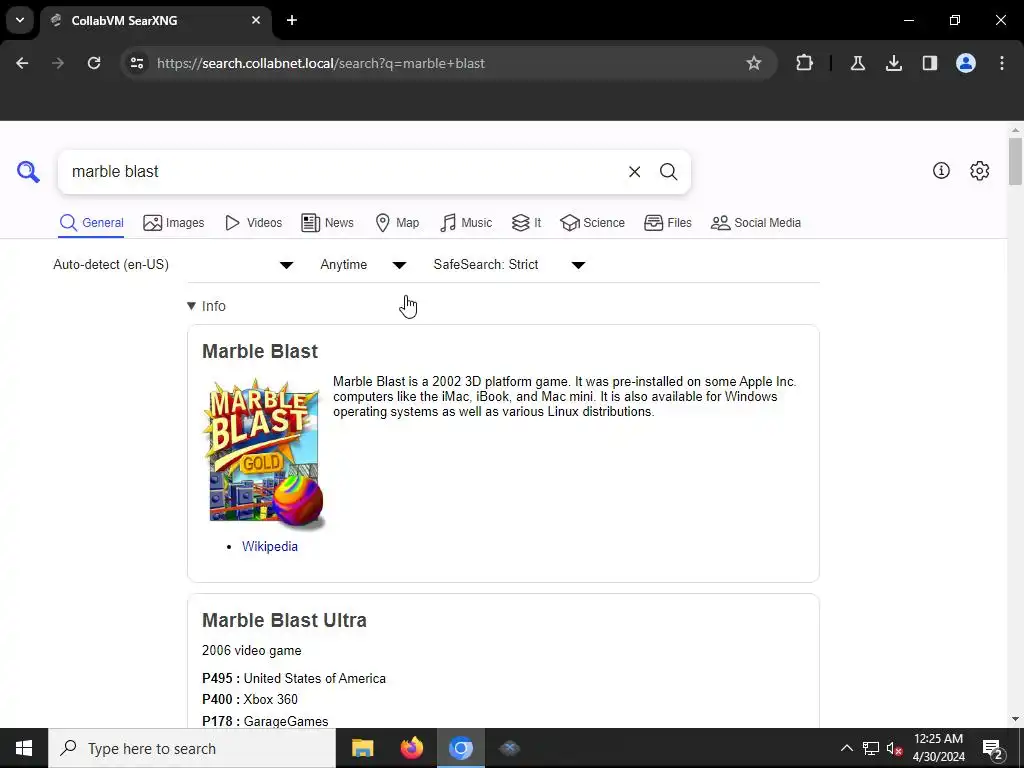
Task: Click the Marble Blast Ultra heading
Action: pyautogui.click(x=284, y=620)
